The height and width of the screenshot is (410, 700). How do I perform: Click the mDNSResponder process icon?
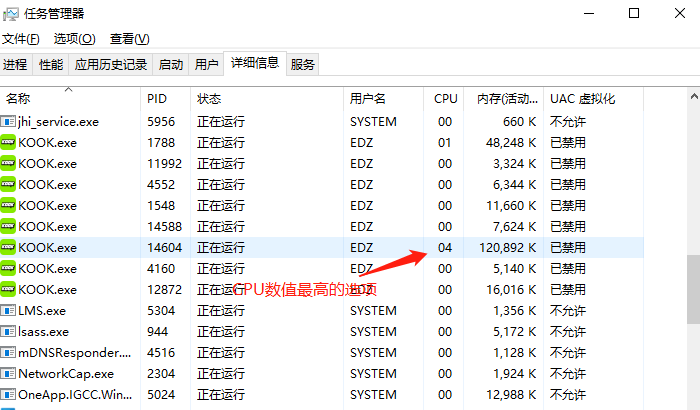click(x=8, y=352)
